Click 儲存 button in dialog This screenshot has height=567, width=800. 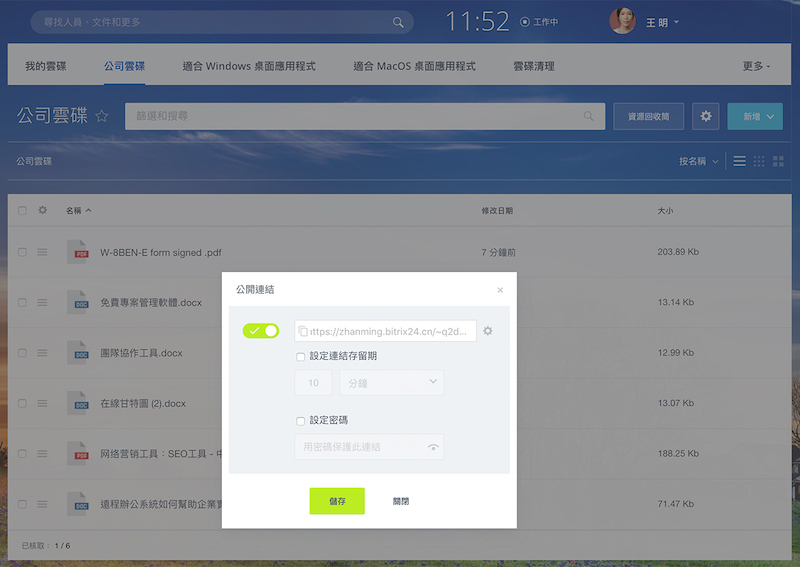pos(337,501)
